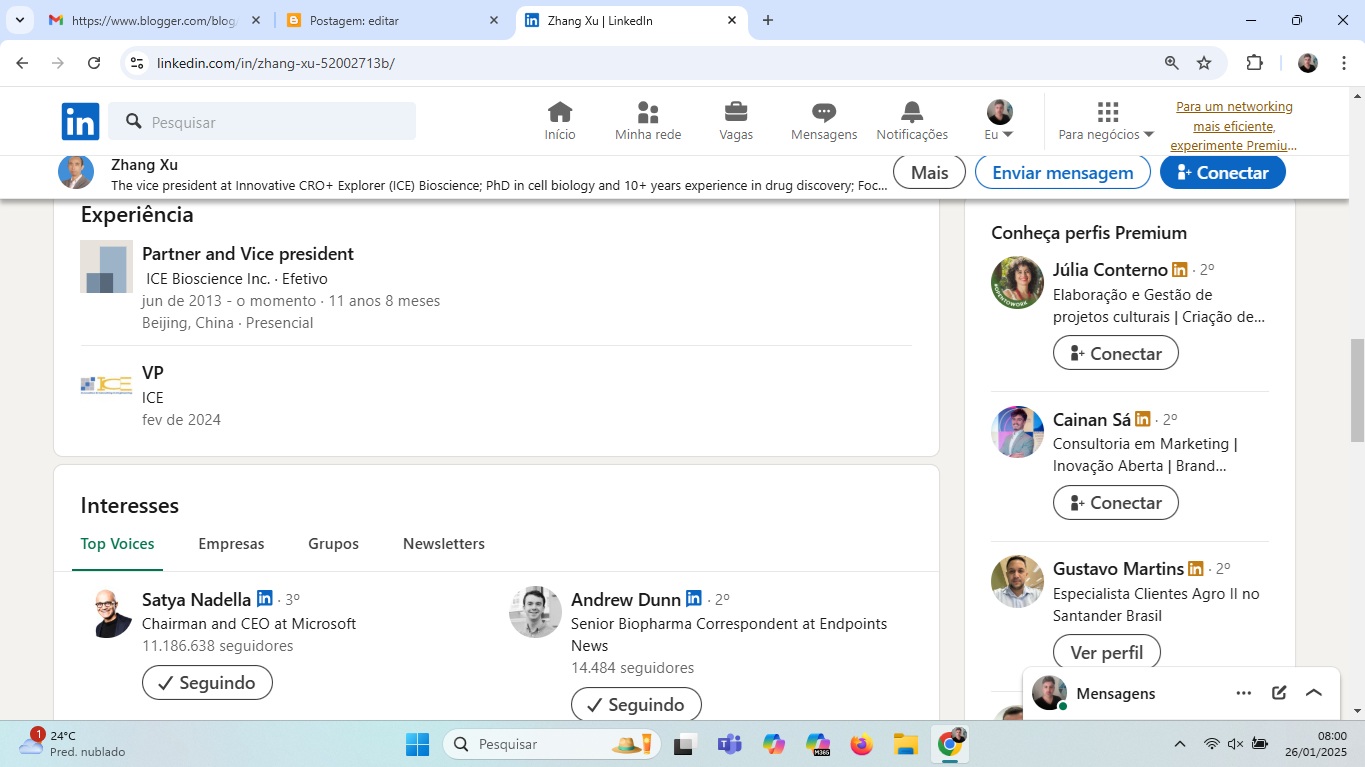1365x767 pixels.
Task: Open the Mensagens chat icon in navbar
Action: click(x=824, y=121)
